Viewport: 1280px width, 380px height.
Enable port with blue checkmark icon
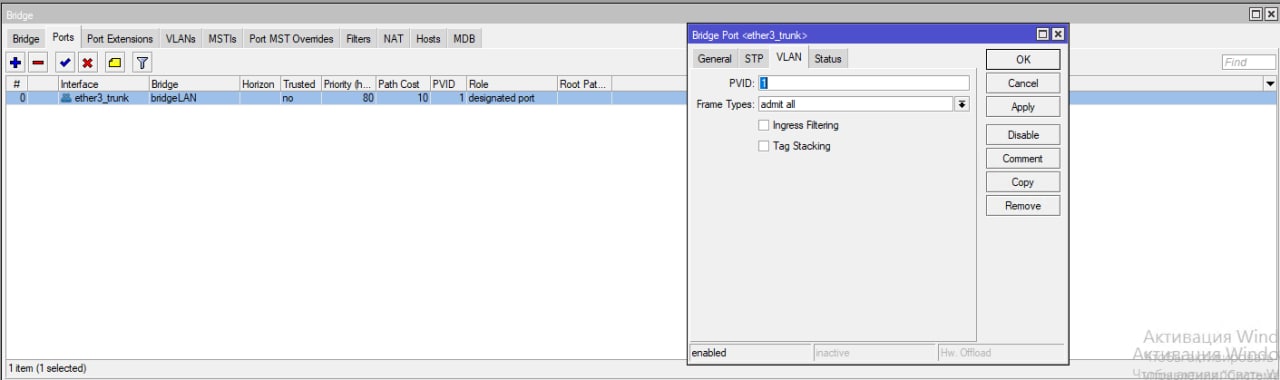pos(65,63)
